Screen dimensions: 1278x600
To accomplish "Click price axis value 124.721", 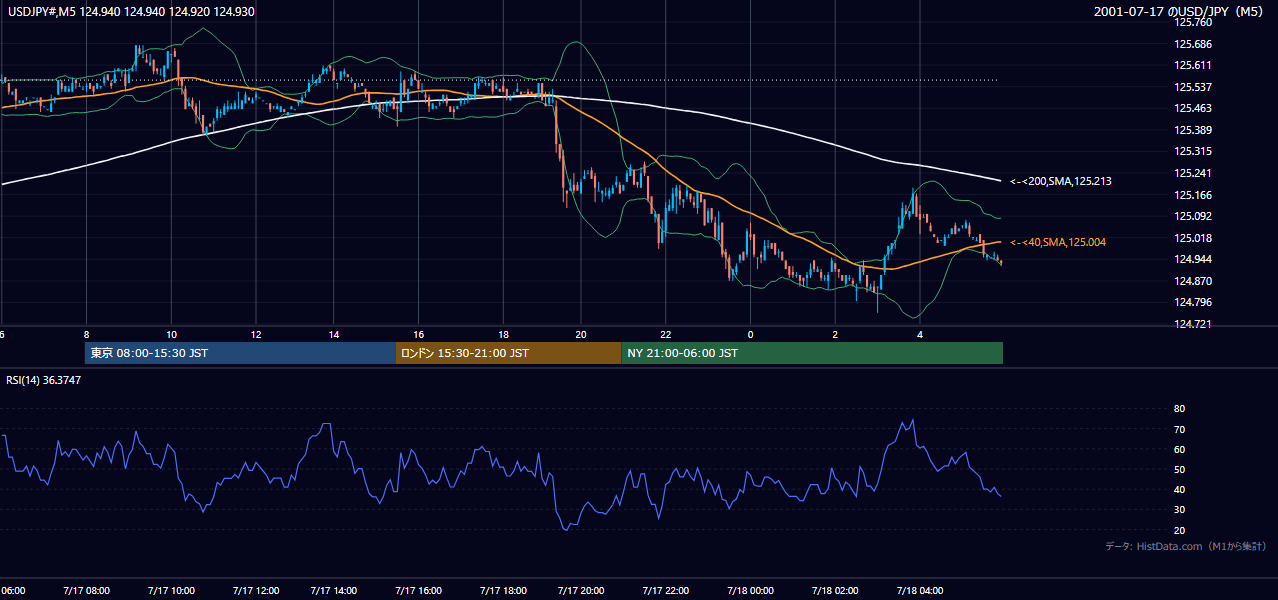I will coord(1193,324).
